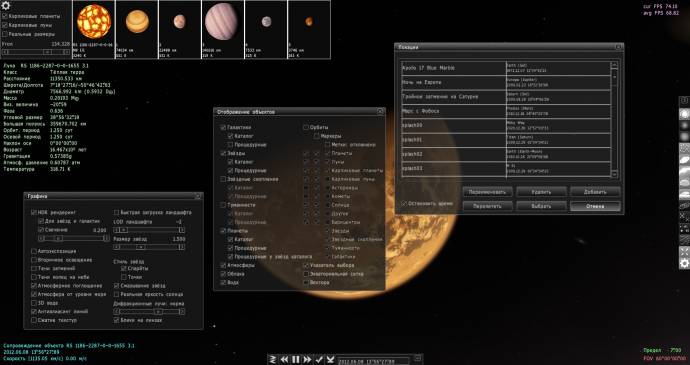Click the Свечение slider track
This screenshot has width=690, height=365.
pyautogui.click(x=74, y=238)
